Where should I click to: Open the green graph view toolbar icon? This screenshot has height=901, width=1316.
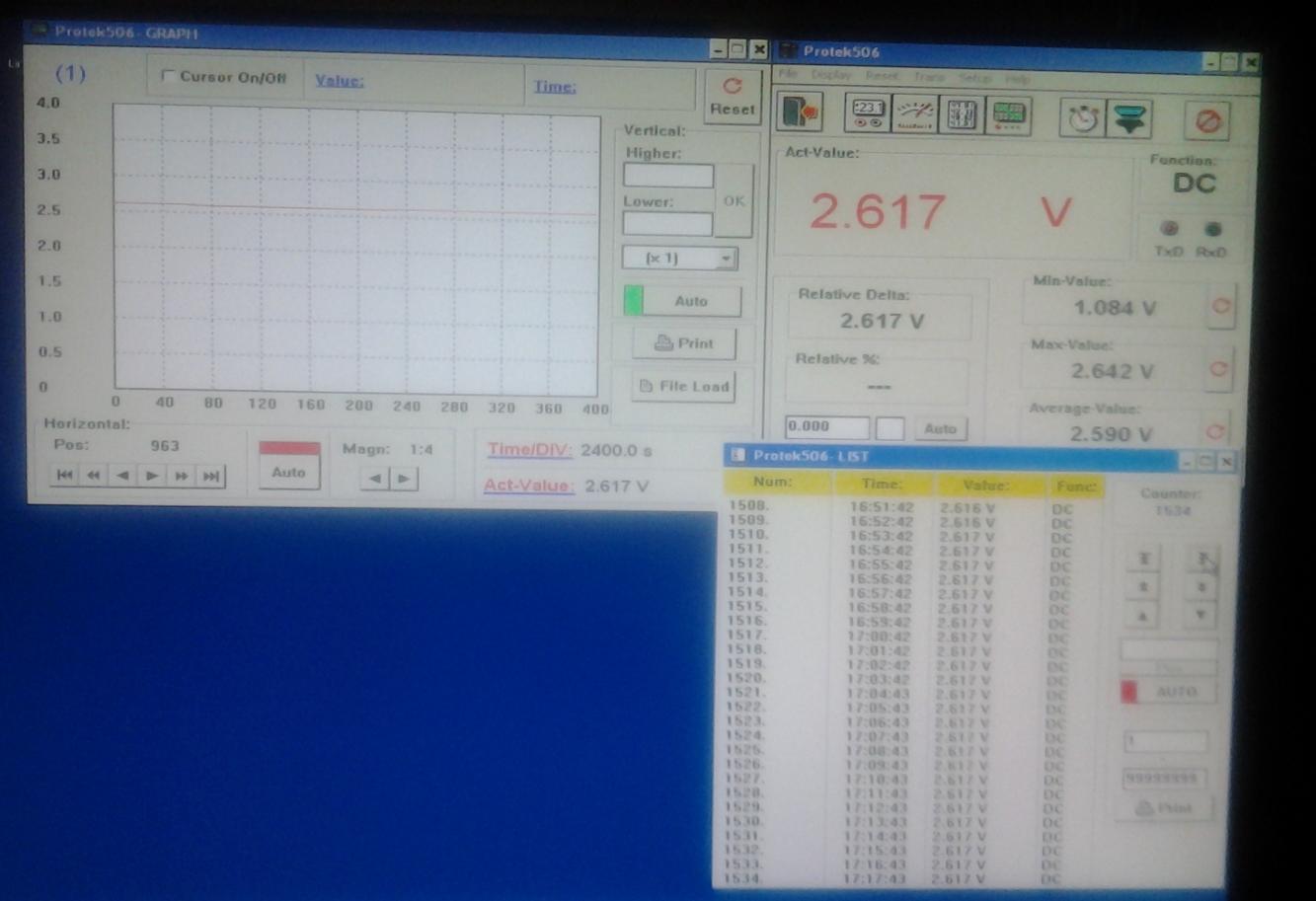[x=1007, y=114]
